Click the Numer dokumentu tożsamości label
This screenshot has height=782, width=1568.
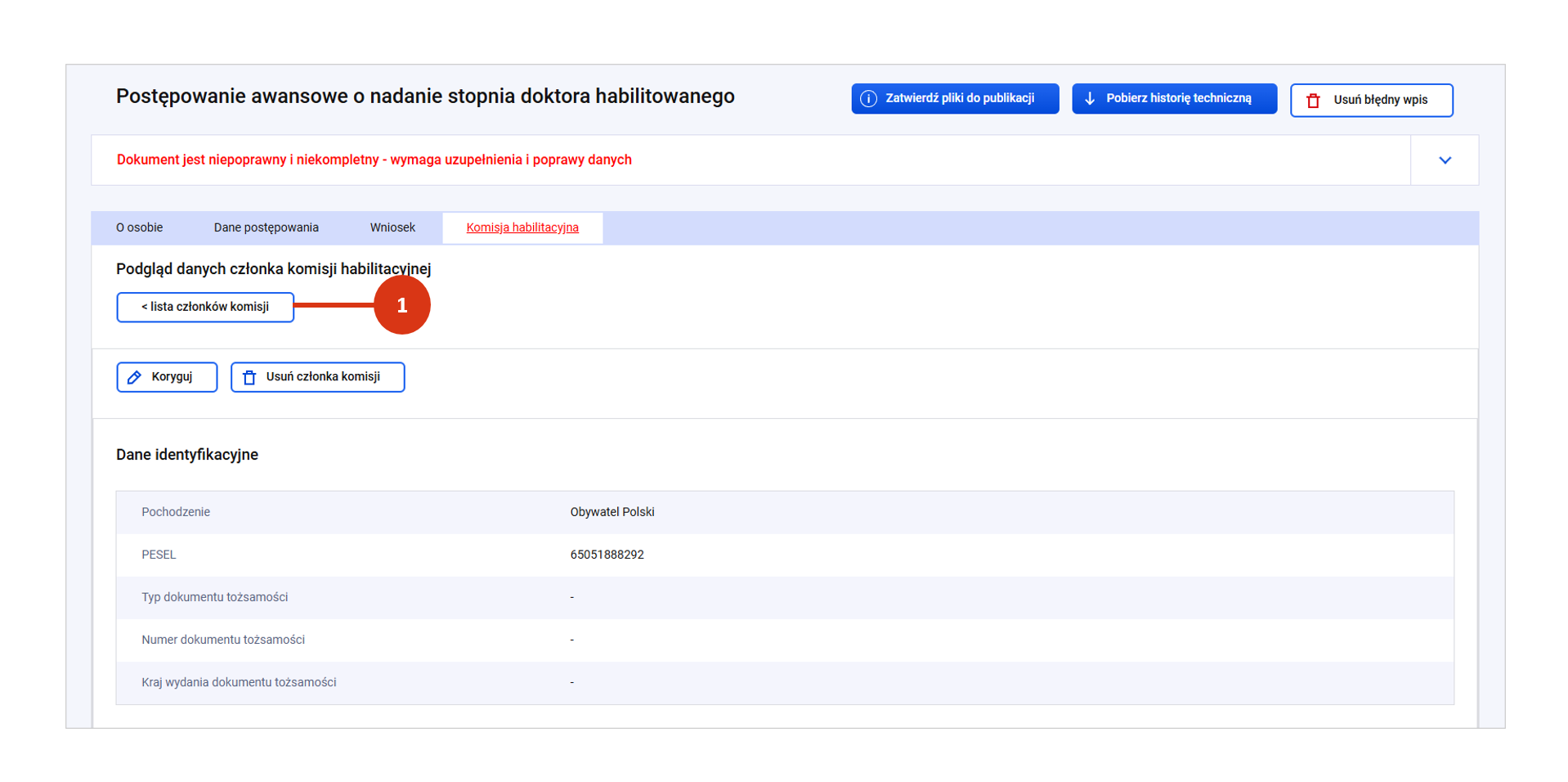pyautogui.click(x=222, y=640)
